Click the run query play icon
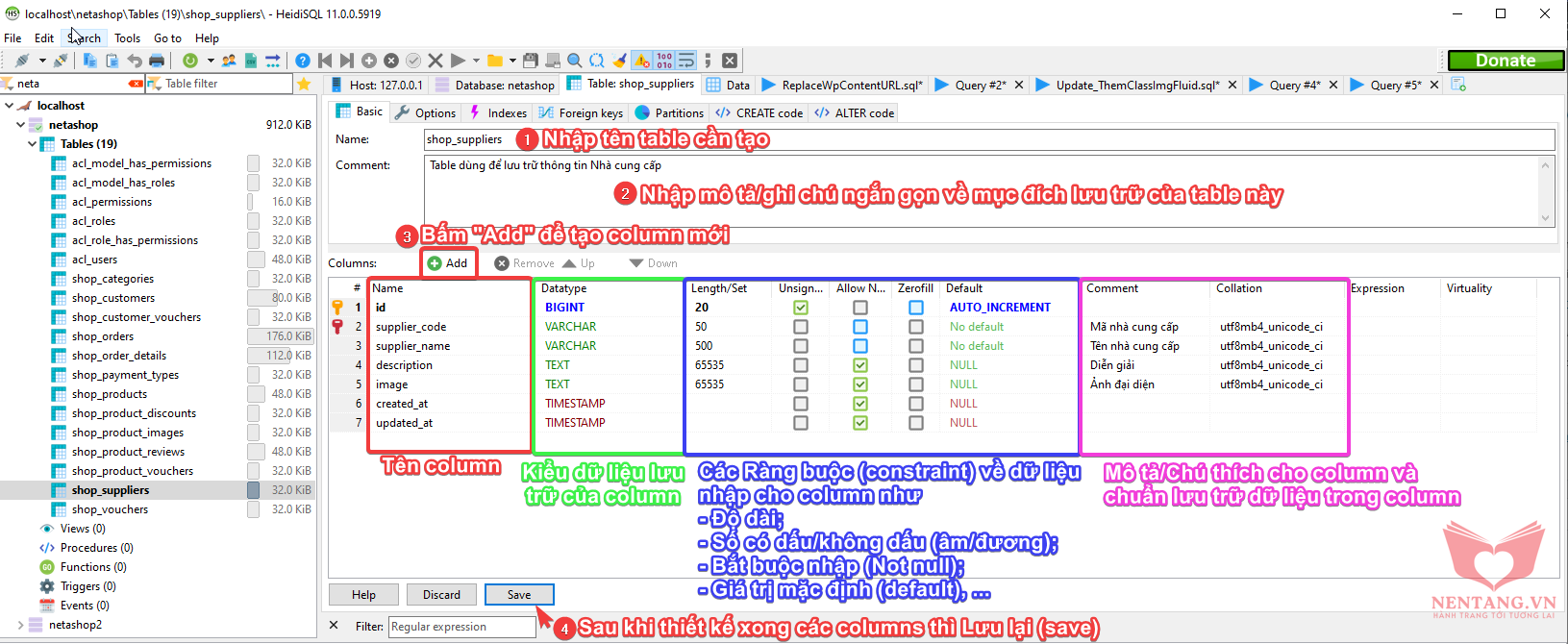The image size is (1568, 644). (459, 61)
